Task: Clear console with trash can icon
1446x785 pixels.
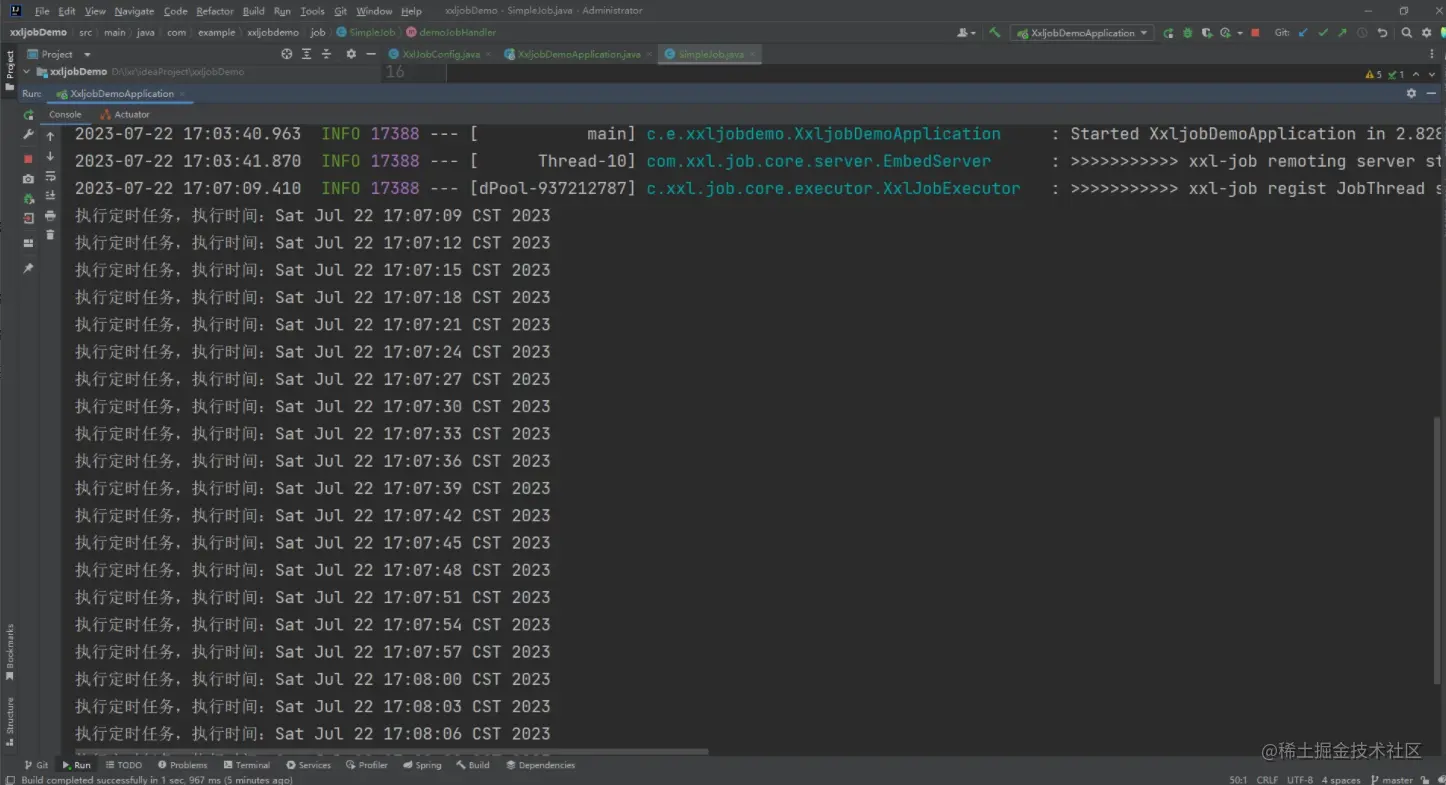Action: 50,235
